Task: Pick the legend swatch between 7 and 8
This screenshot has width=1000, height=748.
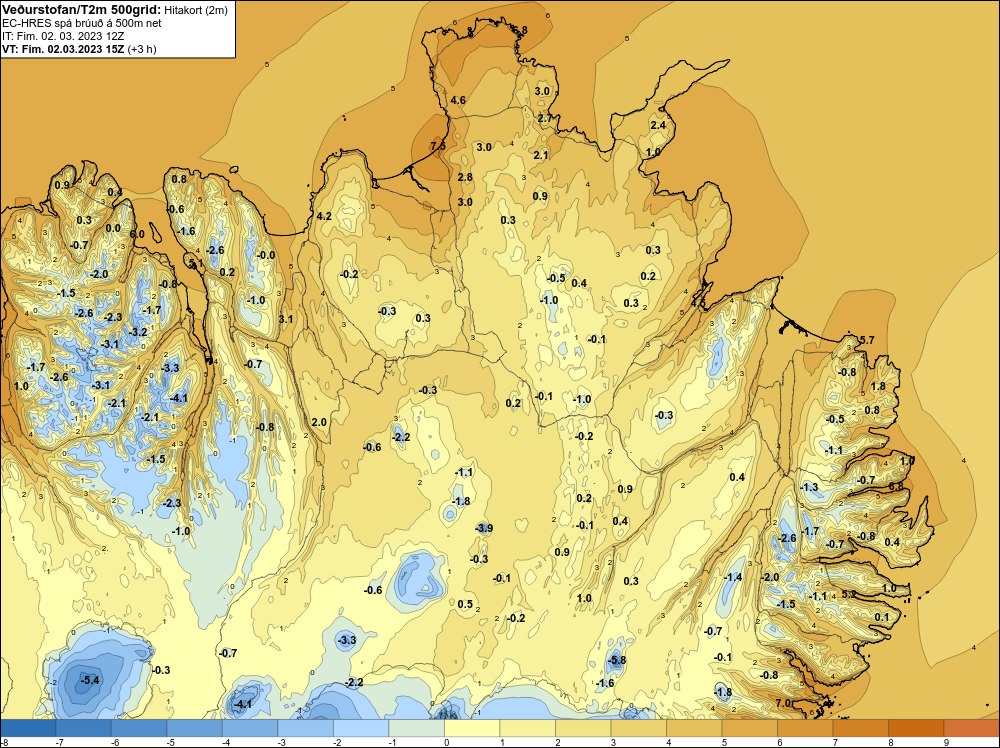Action: tap(860, 728)
